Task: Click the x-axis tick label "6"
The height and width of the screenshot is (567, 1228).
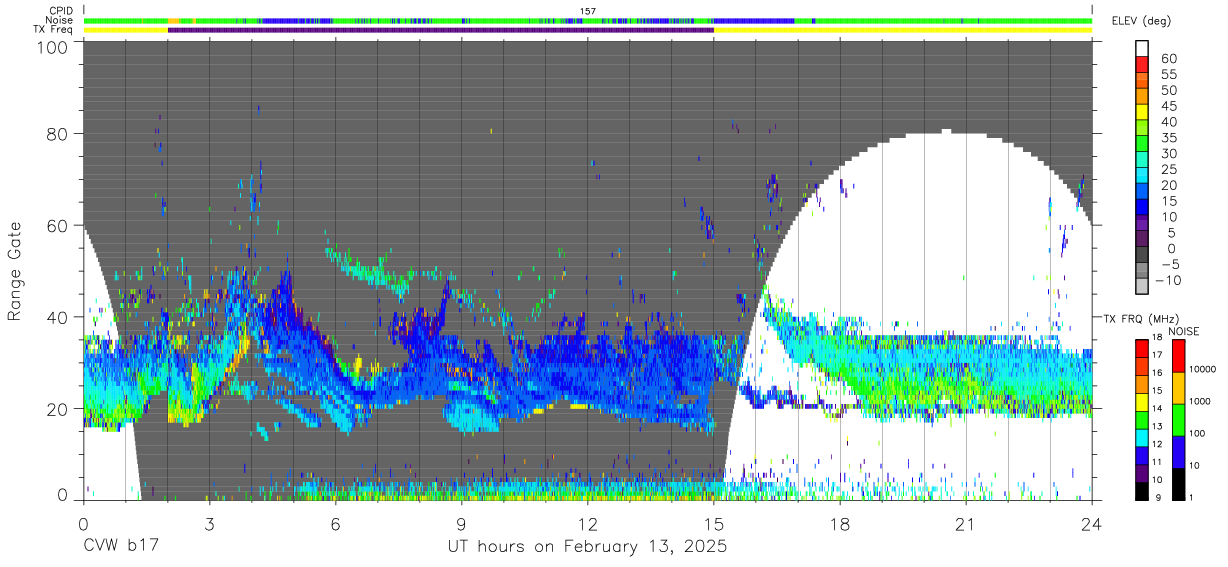Action: (335, 523)
